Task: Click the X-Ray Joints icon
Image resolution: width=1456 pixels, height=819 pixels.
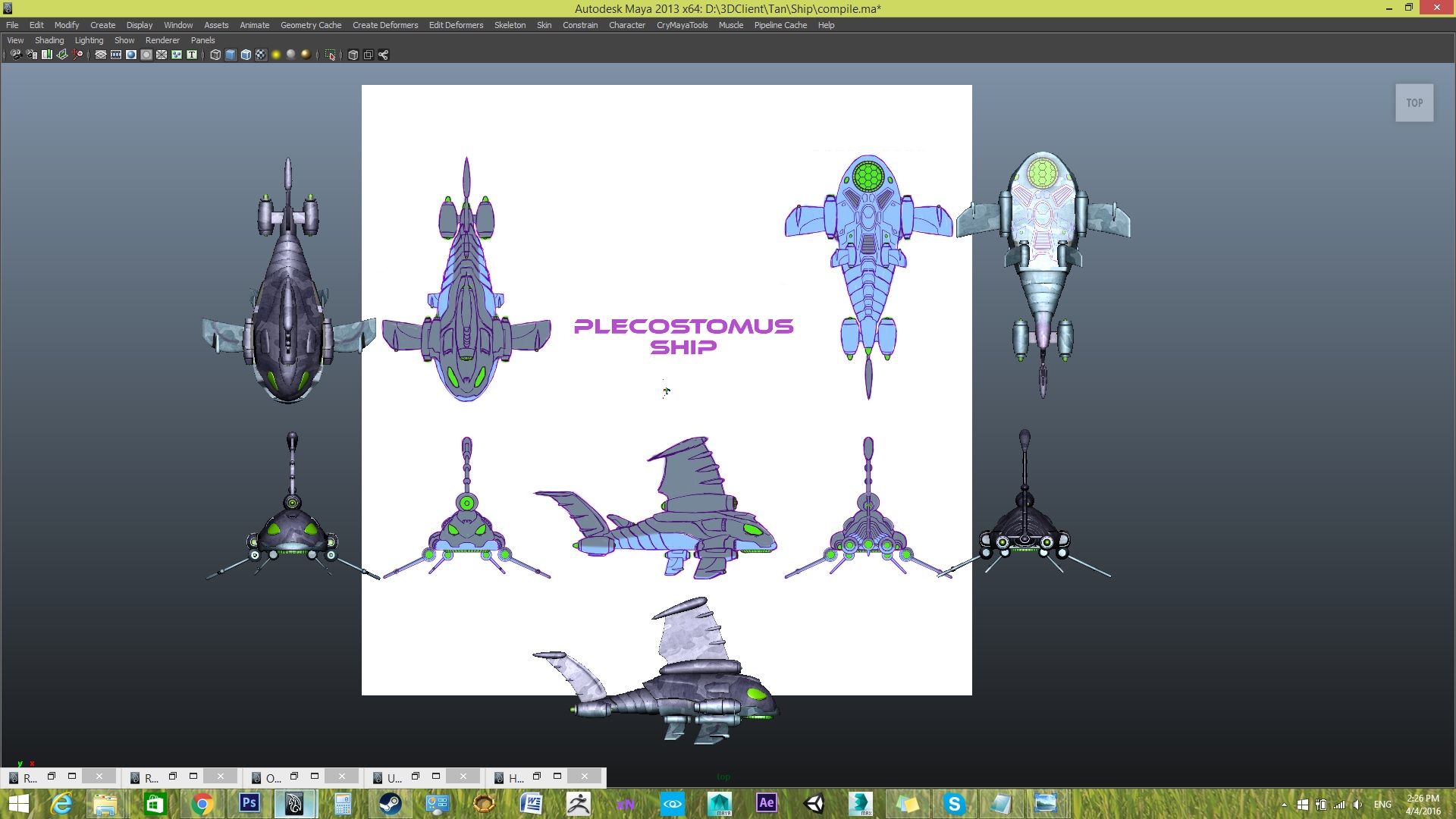Action: point(383,55)
